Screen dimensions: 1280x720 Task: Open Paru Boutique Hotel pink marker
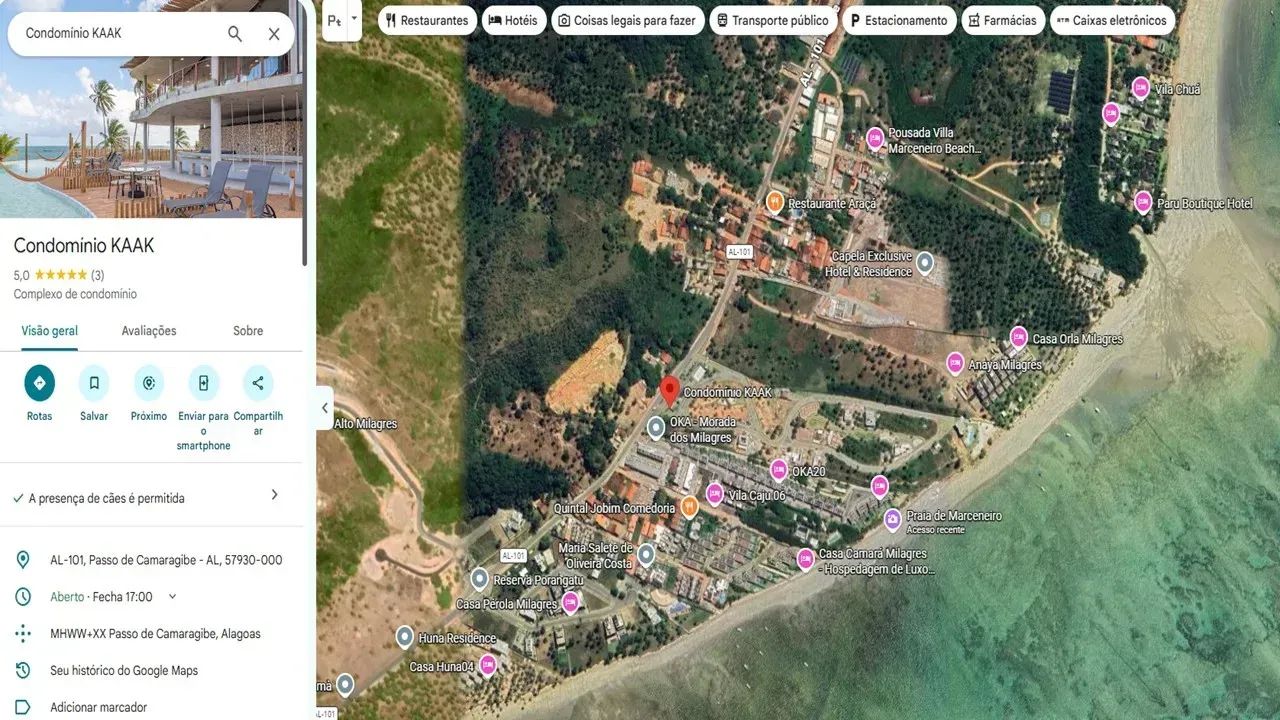point(1143,202)
